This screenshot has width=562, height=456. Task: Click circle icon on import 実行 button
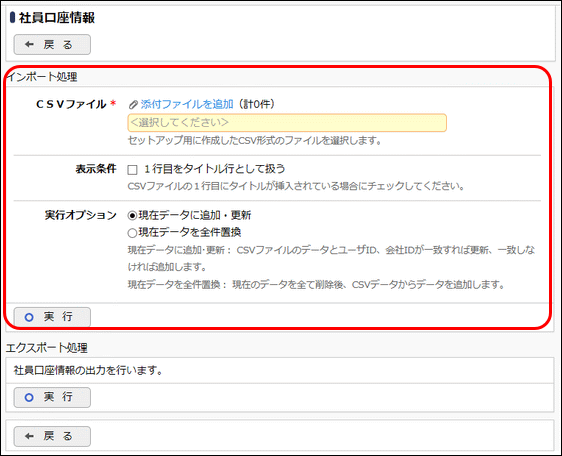pyautogui.click(x=29, y=317)
